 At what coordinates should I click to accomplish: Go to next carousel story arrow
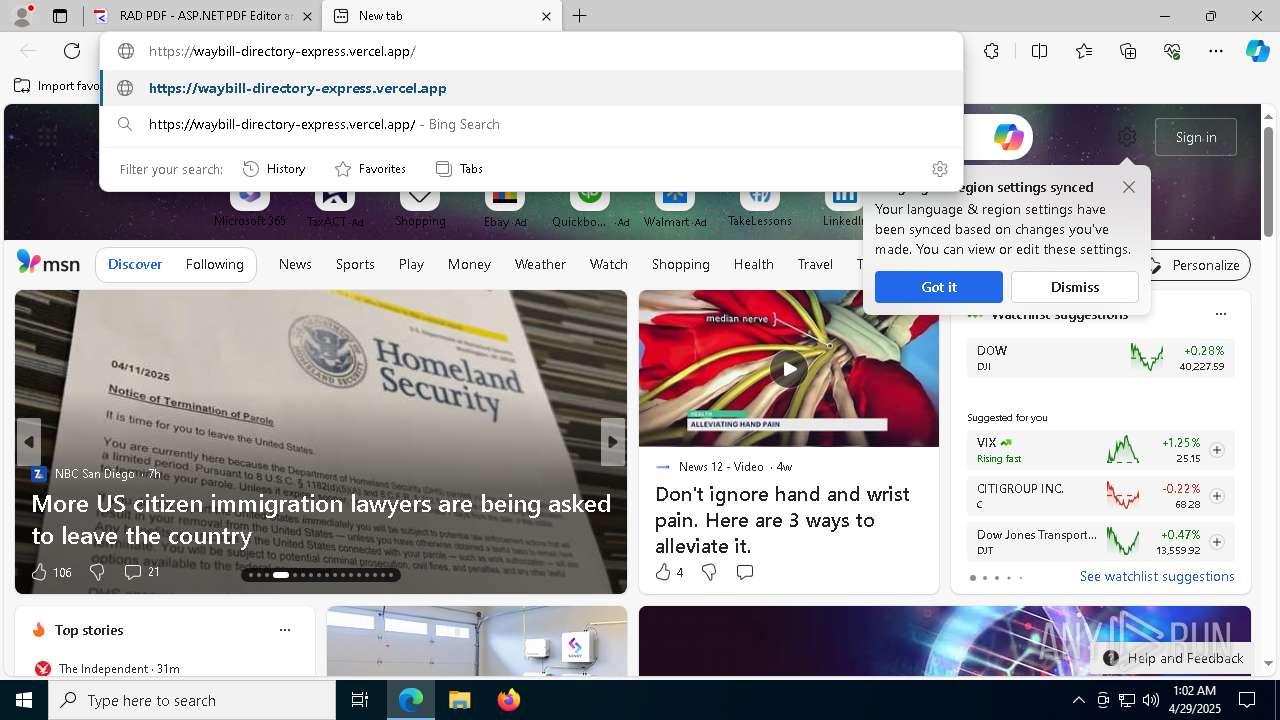613,442
